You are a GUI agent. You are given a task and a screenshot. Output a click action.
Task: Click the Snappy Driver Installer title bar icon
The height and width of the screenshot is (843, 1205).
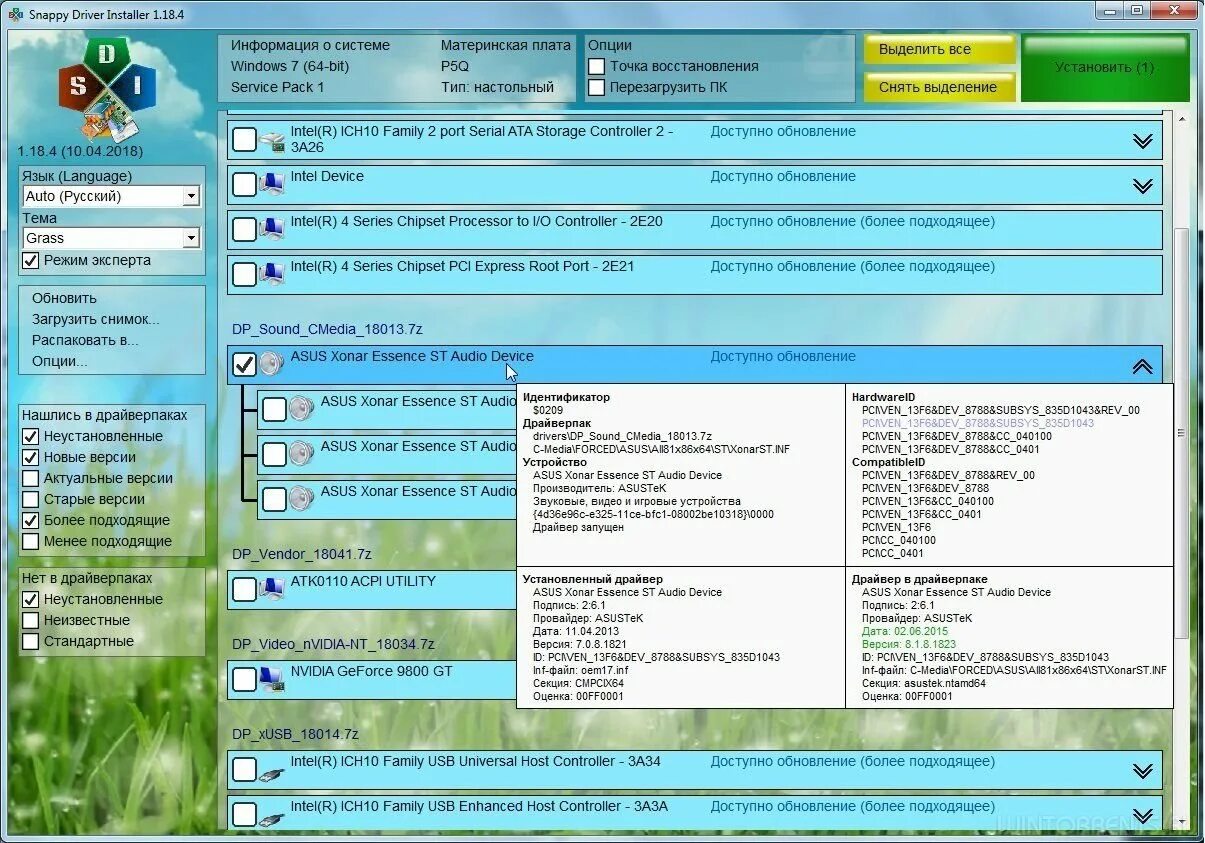pyautogui.click(x=15, y=15)
